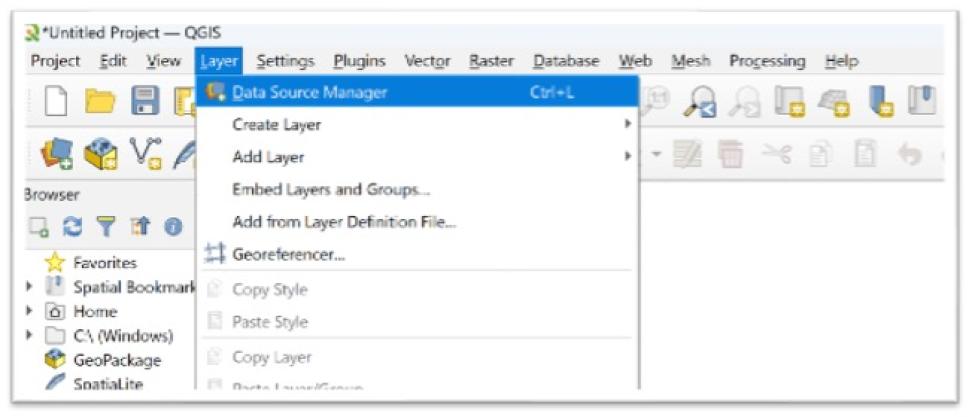Screen dimensions: 972x417
Task: Open the Plugins menu
Action: pyautogui.click(x=360, y=61)
